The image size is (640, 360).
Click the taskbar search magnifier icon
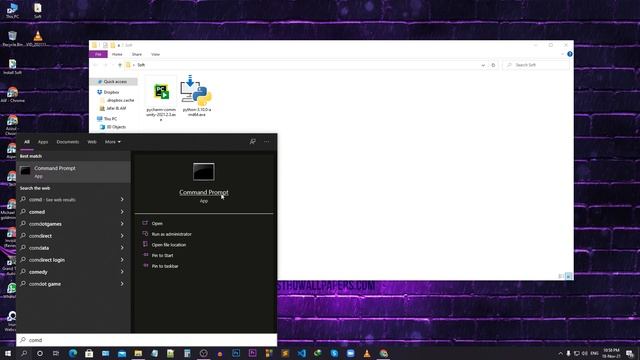[x=24, y=353]
